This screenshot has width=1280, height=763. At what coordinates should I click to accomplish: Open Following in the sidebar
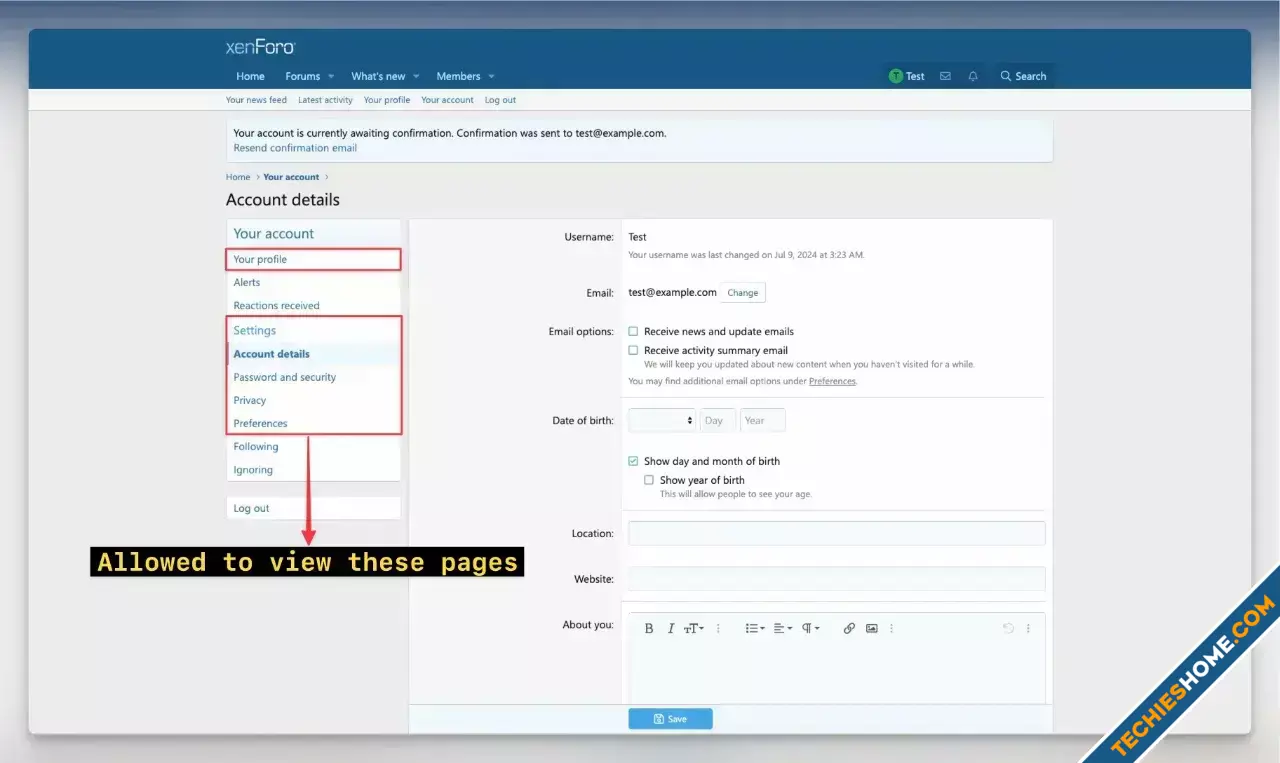point(313,447)
